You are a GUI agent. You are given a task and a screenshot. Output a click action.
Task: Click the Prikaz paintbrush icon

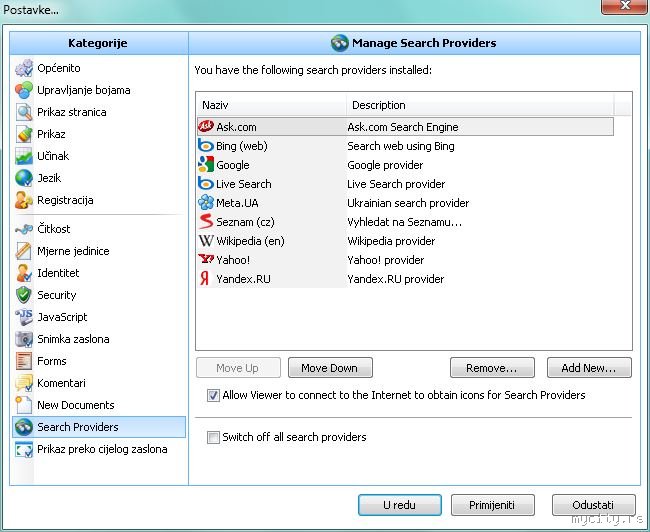24,134
